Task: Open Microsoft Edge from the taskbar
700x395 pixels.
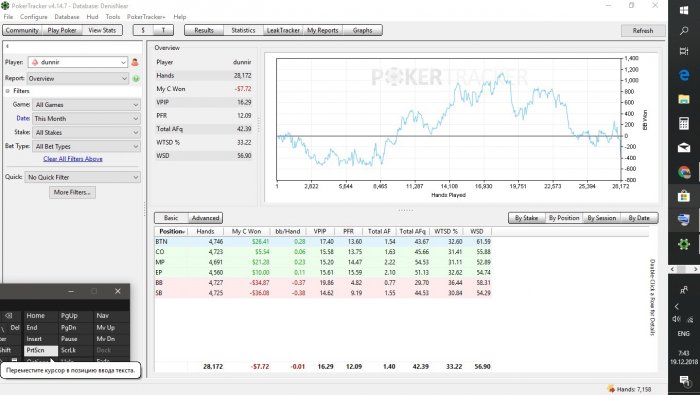Action: (684, 75)
